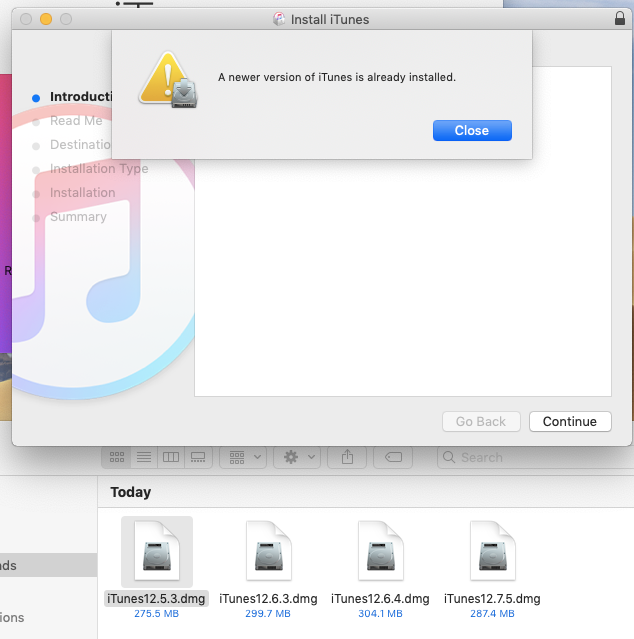Click the iTunes12.6.3.dmg file name
Image resolution: width=634 pixels, height=639 pixels.
click(x=268, y=599)
